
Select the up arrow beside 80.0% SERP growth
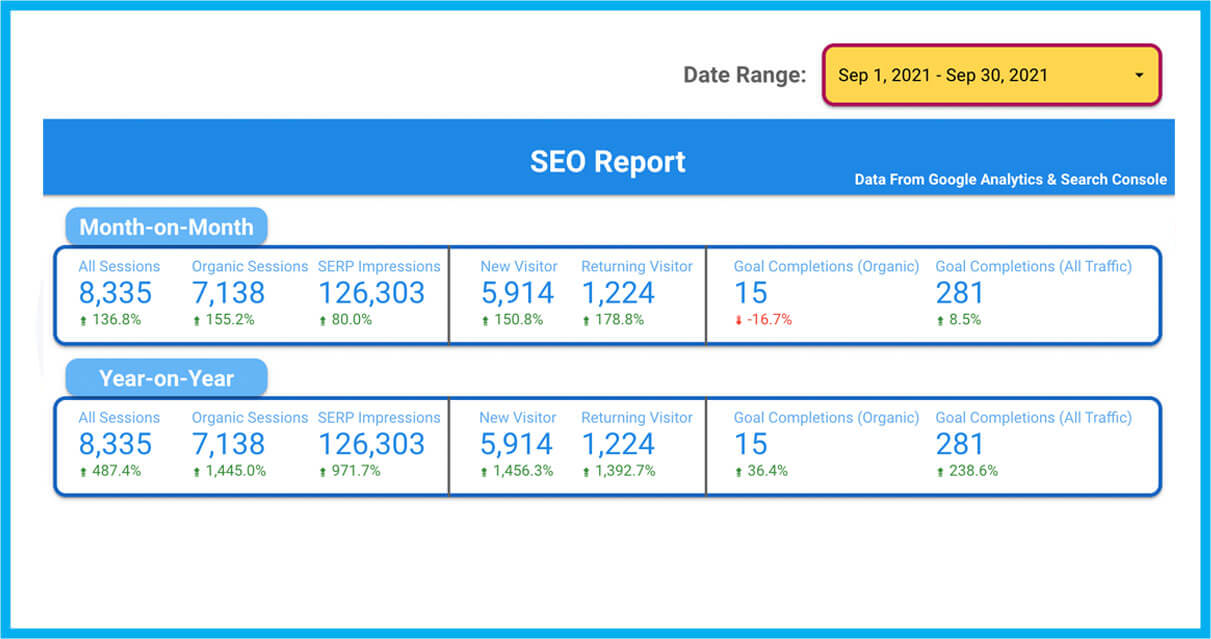(x=323, y=320)
